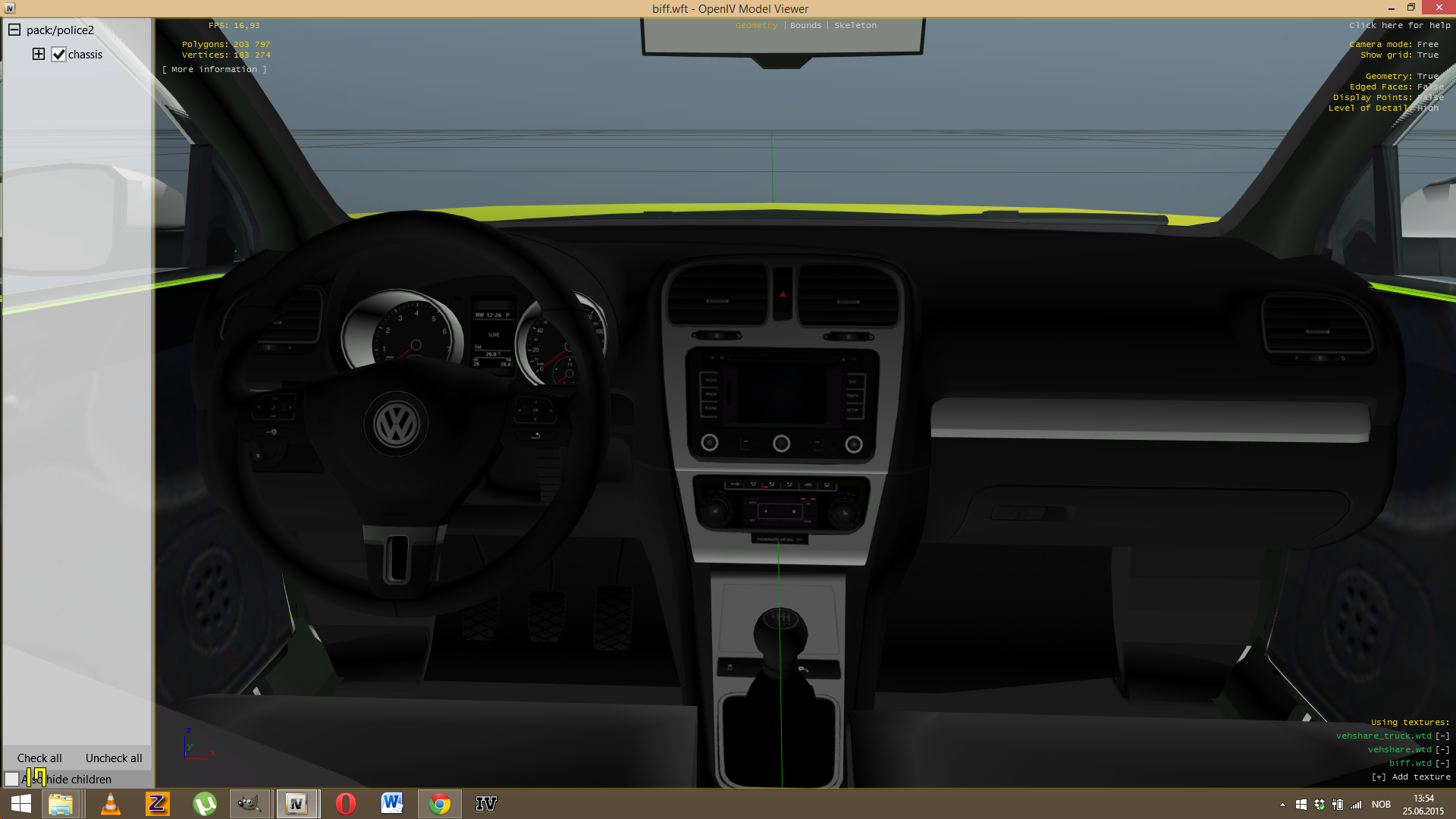The image size is (1456, 819).
Task: Enable Also hide children checkbox
Action: coord(12,779)
